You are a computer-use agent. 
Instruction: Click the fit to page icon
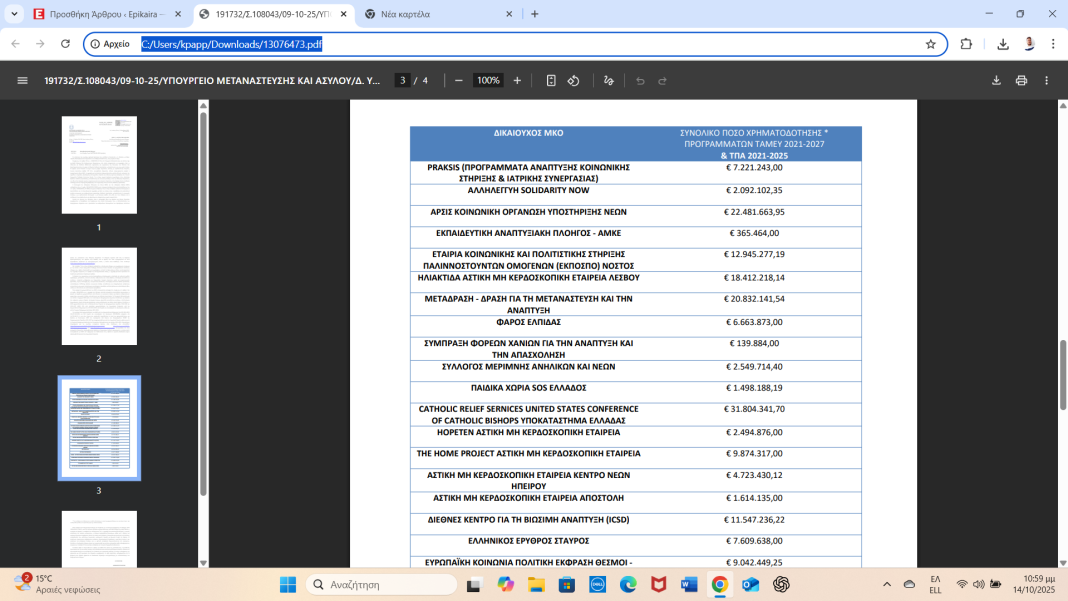point(551,80)
